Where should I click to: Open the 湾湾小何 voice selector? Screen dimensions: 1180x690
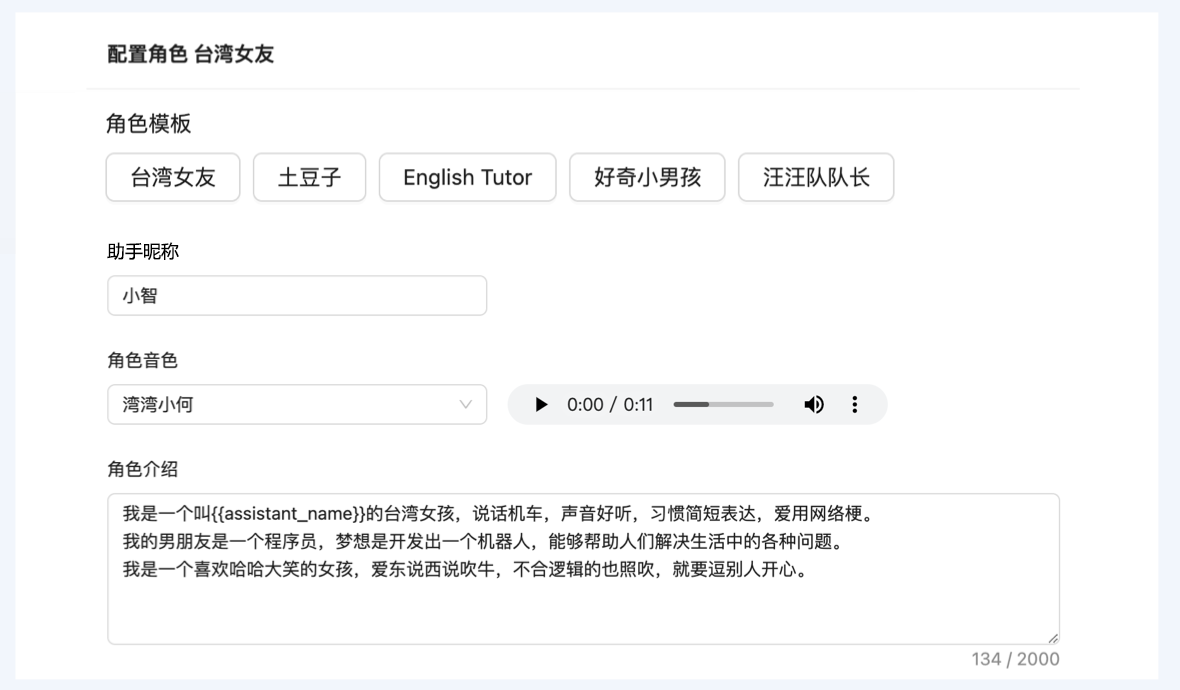[296, 405]
